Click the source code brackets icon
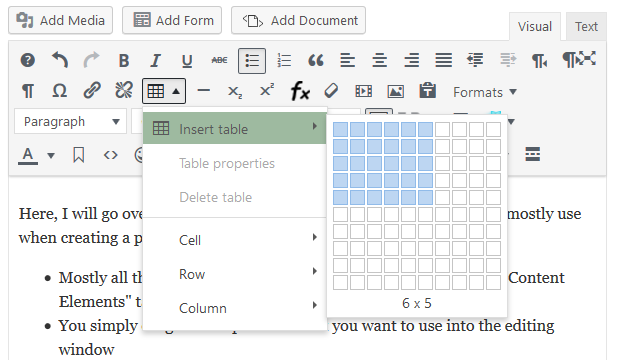The image size is (621, 360). pyautogui.click(x=110, y=155)
